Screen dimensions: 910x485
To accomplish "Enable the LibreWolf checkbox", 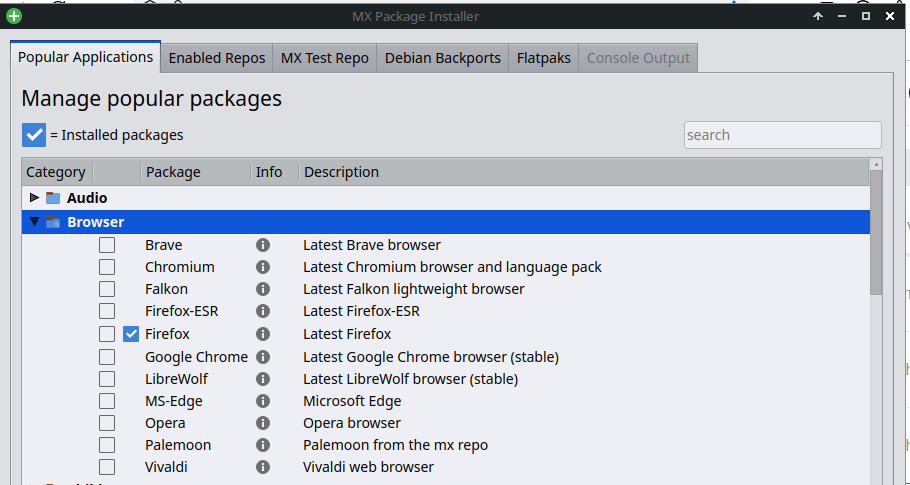I will 107,379.
